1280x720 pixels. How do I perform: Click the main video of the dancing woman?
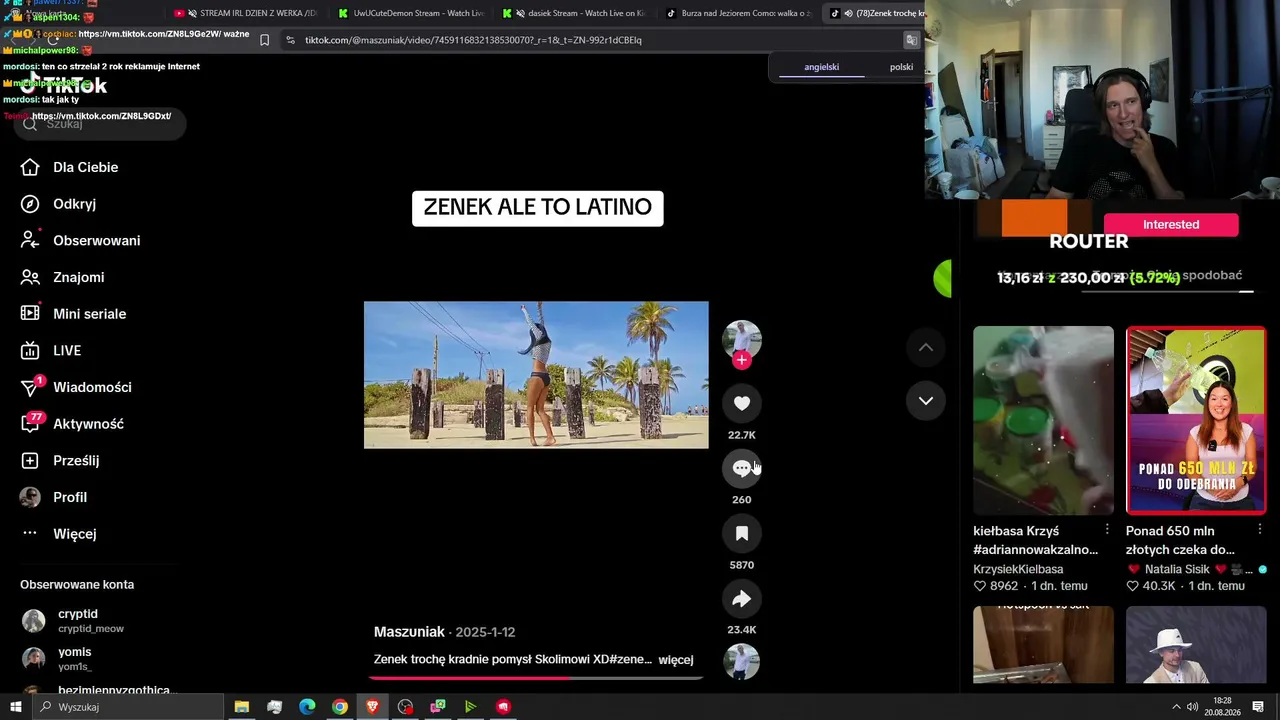[x=536, y=375]
